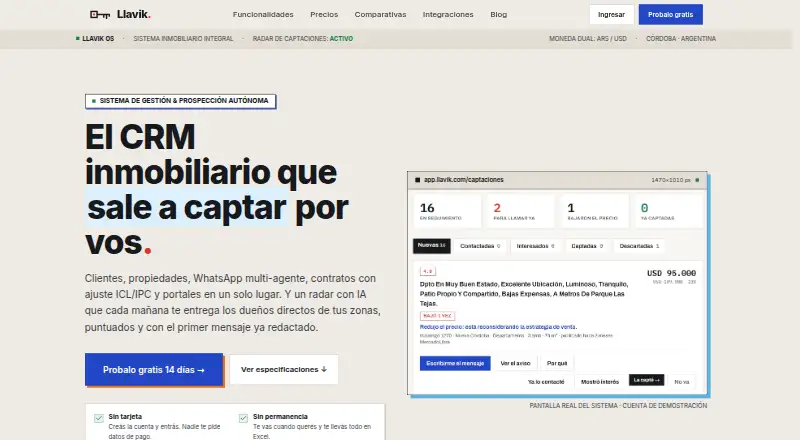Open the Descartadas tab
This screenshot has height=440, width=800.
[x=639, y=246]
